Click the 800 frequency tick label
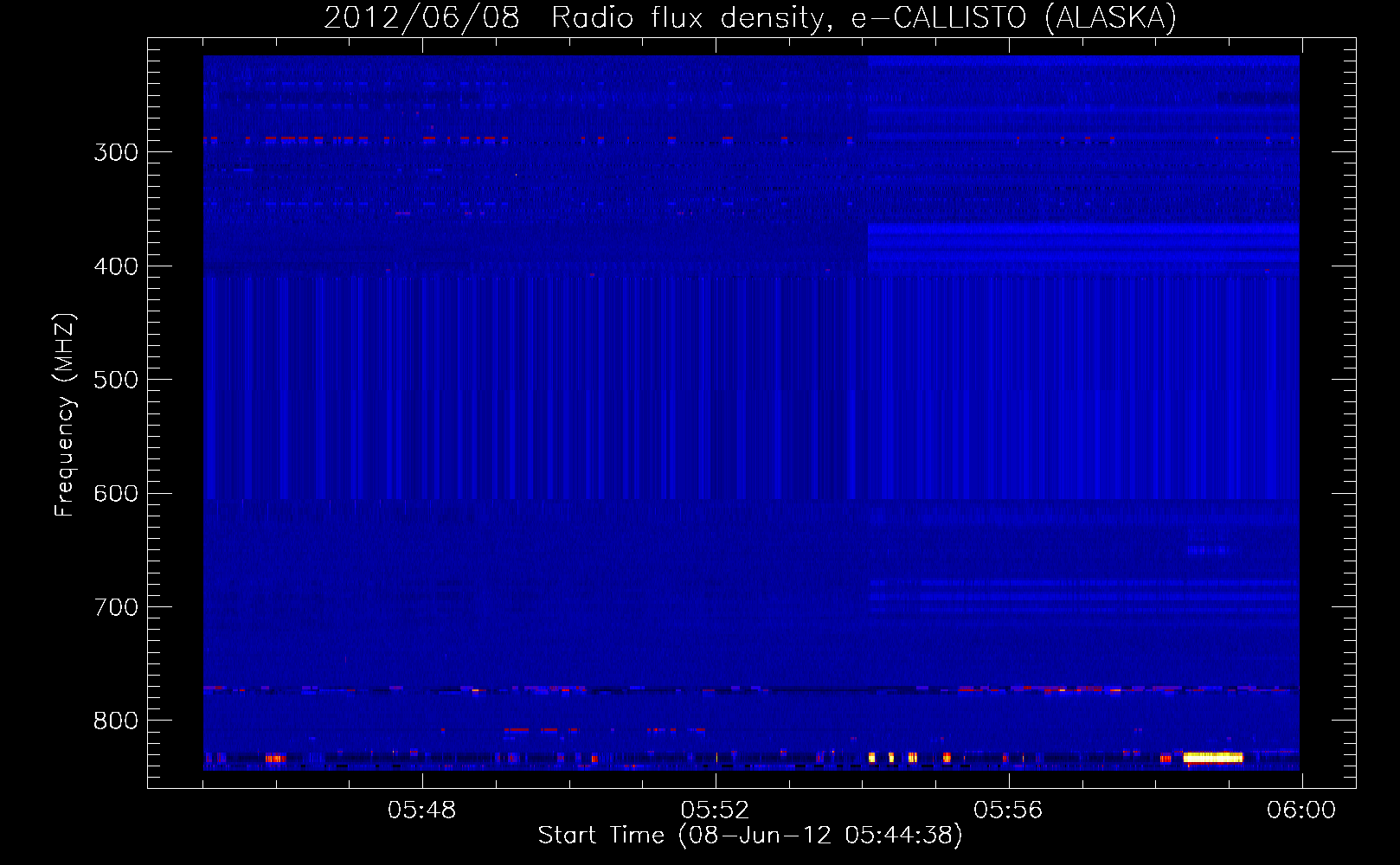Image resolution: width=1400 pixels, height=865 pixels. pos(116,721)
